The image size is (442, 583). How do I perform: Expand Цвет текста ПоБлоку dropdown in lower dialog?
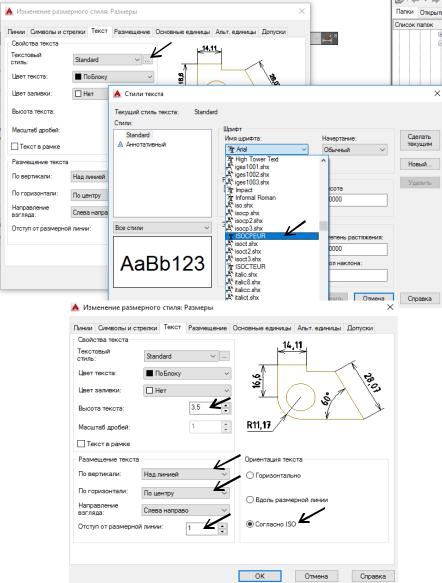(187, 373)
